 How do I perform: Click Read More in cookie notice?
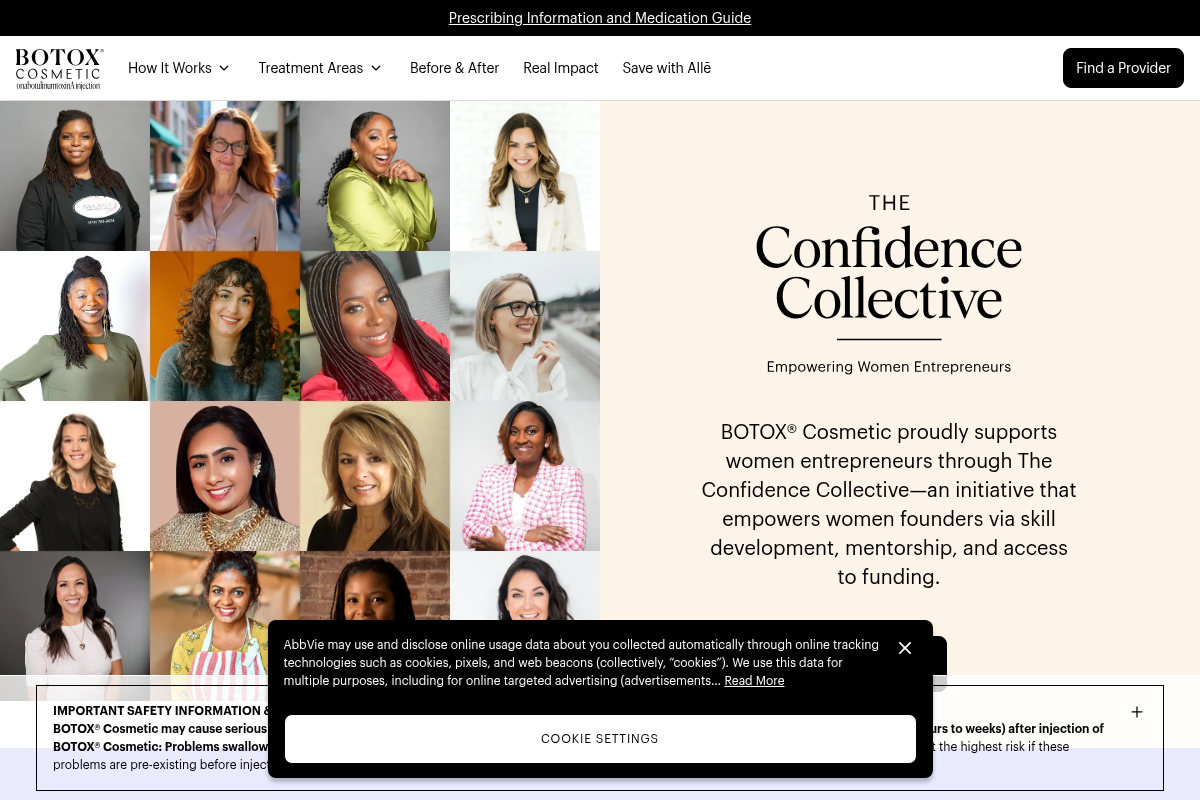(754, 681)
